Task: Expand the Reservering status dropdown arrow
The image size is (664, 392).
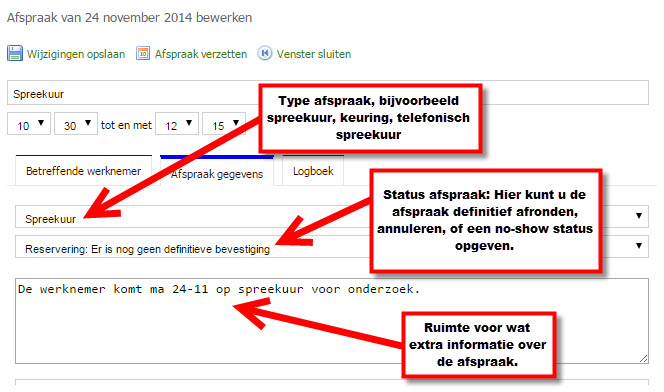Action: click(639, 246)
